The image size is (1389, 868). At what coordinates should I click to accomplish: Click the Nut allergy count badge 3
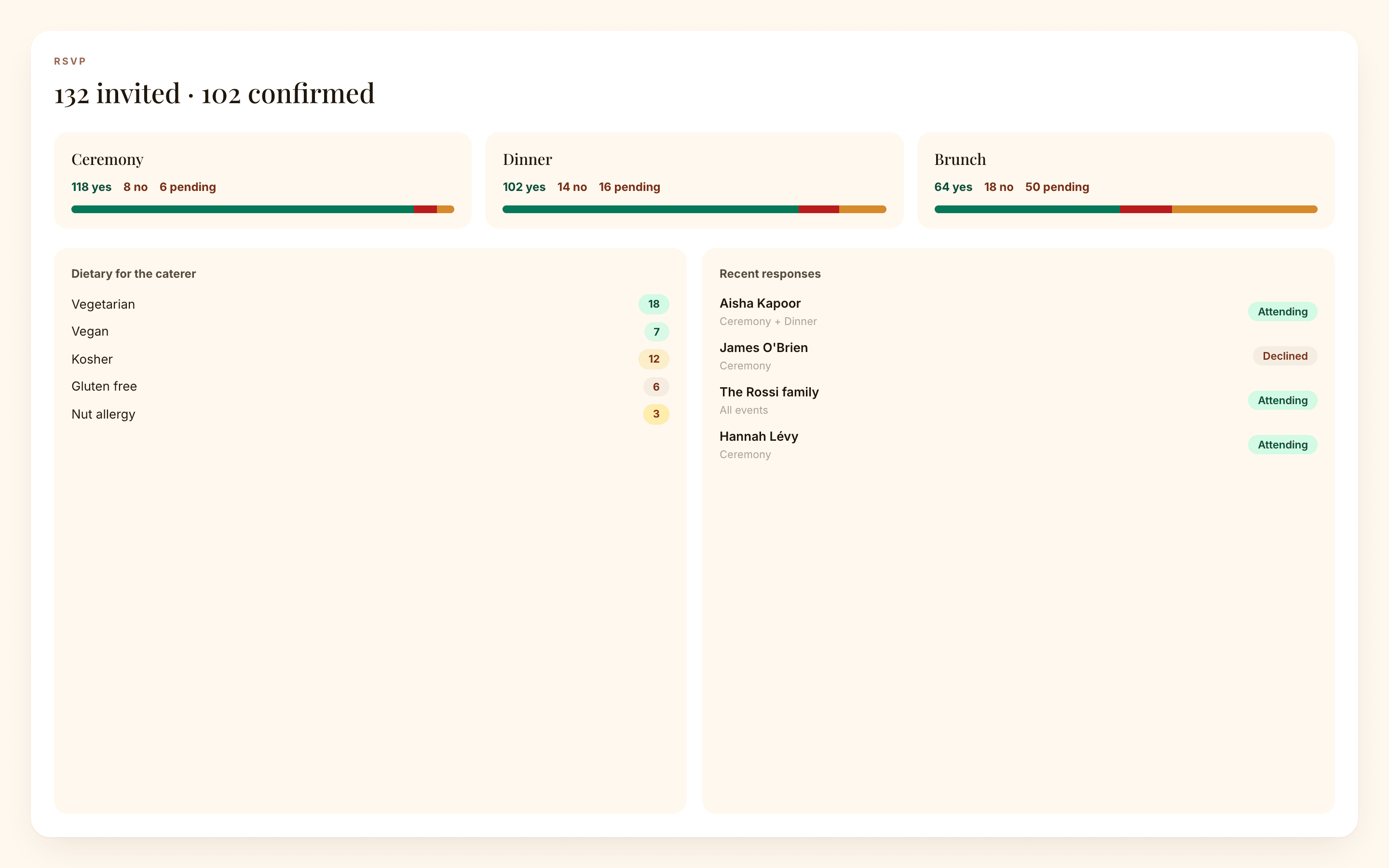pos(656,415)
